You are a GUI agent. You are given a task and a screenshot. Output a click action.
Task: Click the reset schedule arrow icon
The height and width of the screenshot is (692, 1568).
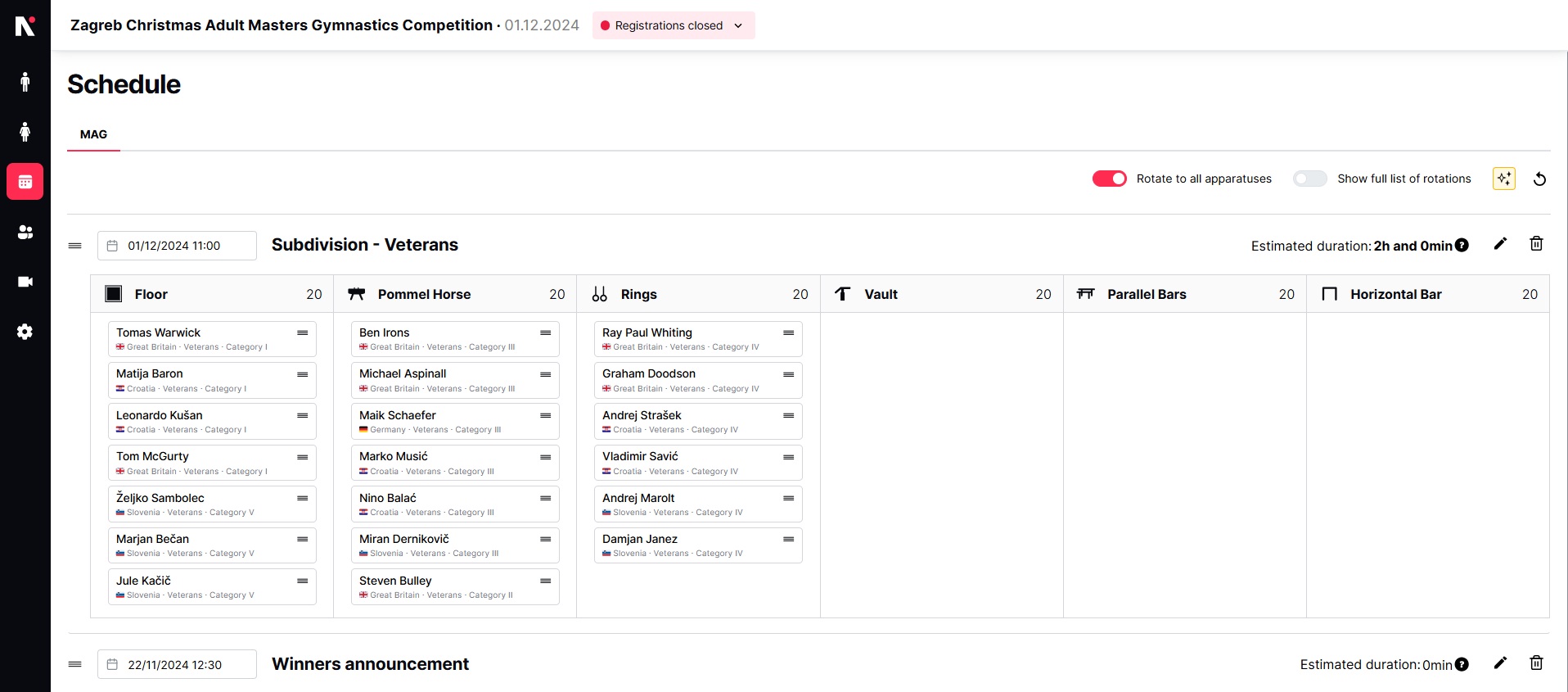pos(1539,179)
